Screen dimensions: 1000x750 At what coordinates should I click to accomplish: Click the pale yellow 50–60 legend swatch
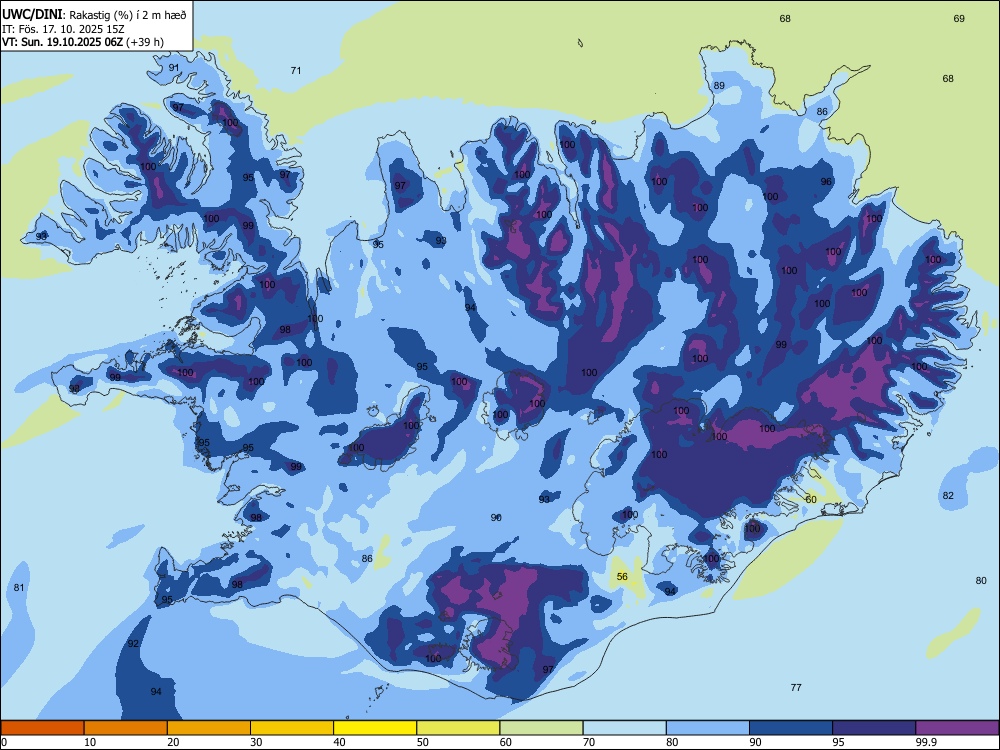tap(458, 728)
